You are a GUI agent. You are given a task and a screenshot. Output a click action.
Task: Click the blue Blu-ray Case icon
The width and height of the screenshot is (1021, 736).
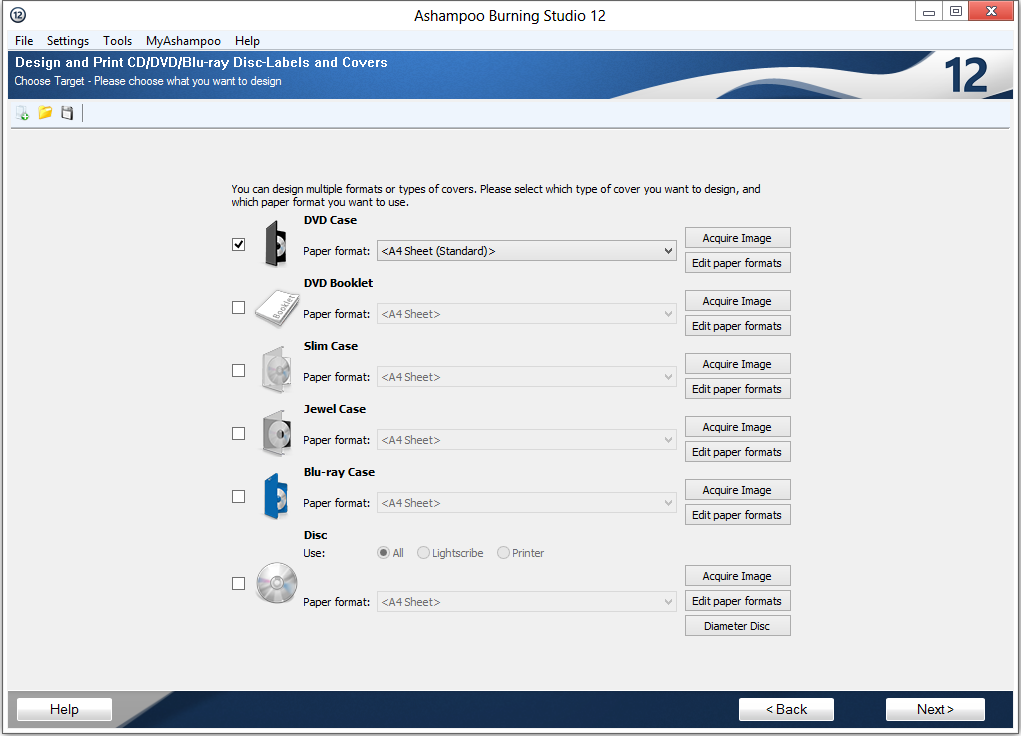pos(276,496)
